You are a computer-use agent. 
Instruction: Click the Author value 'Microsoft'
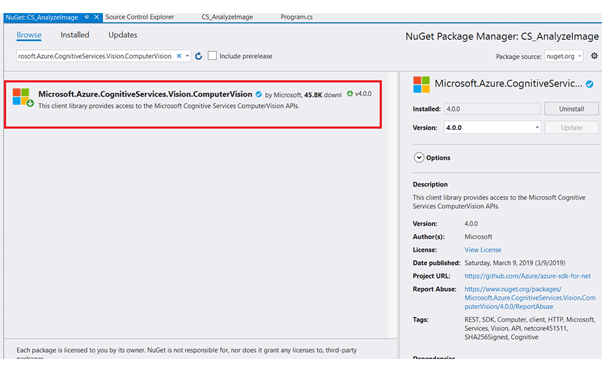point(478,237)
